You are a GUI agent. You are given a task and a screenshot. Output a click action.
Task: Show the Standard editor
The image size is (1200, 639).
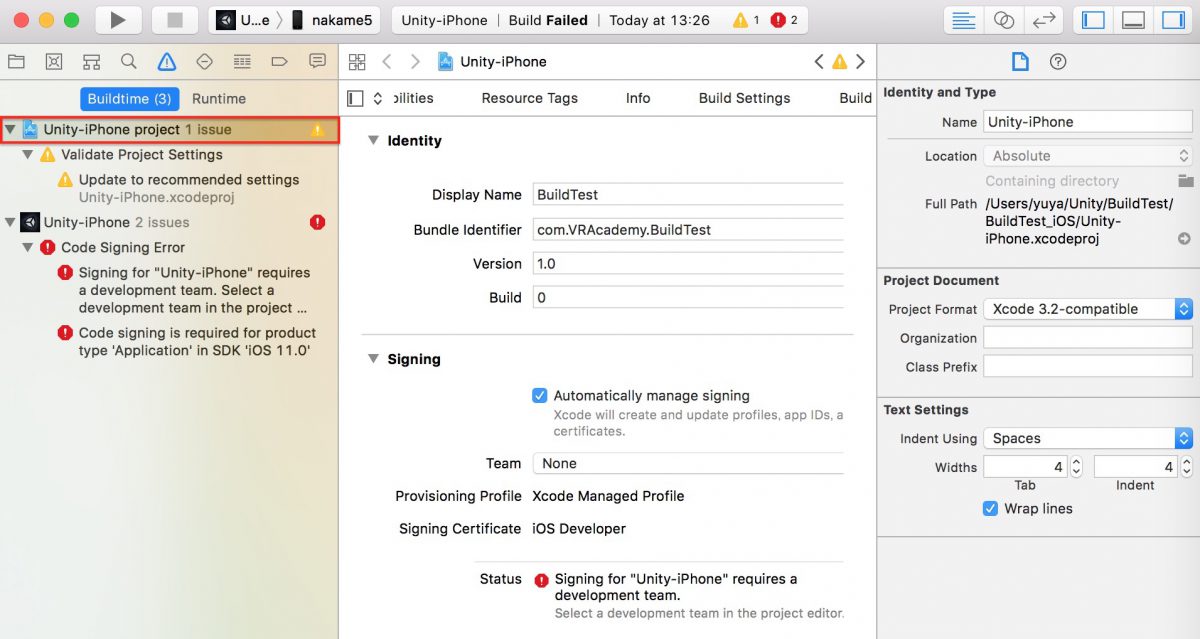[964, 20]
